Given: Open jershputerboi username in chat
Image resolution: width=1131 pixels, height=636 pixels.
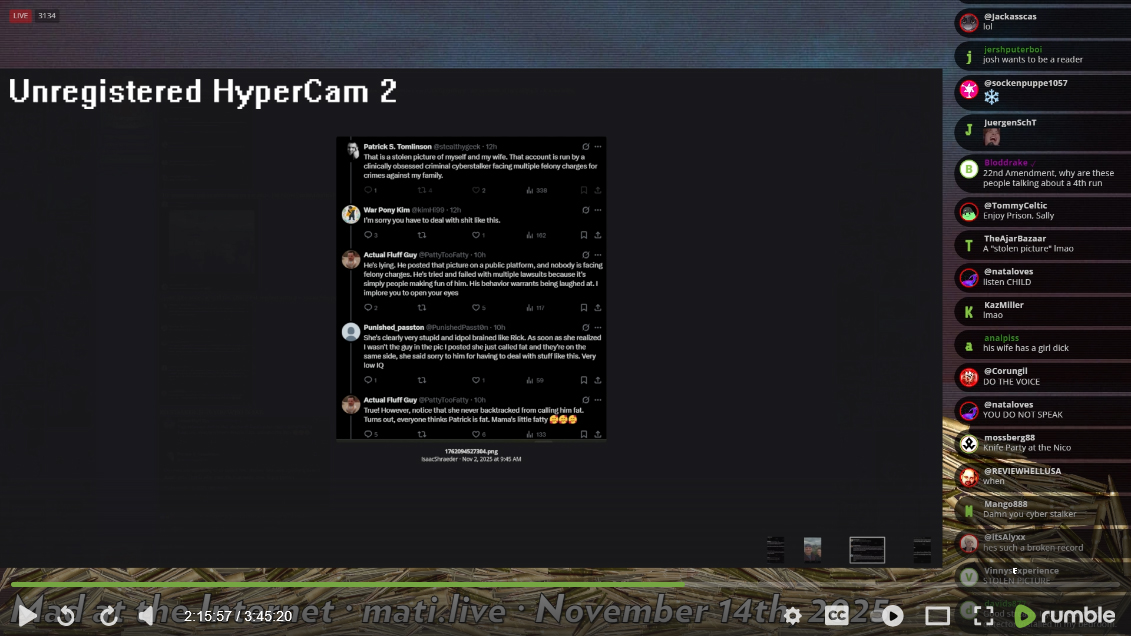Looking at the screenshot, I should click(x=1013, y=49).
